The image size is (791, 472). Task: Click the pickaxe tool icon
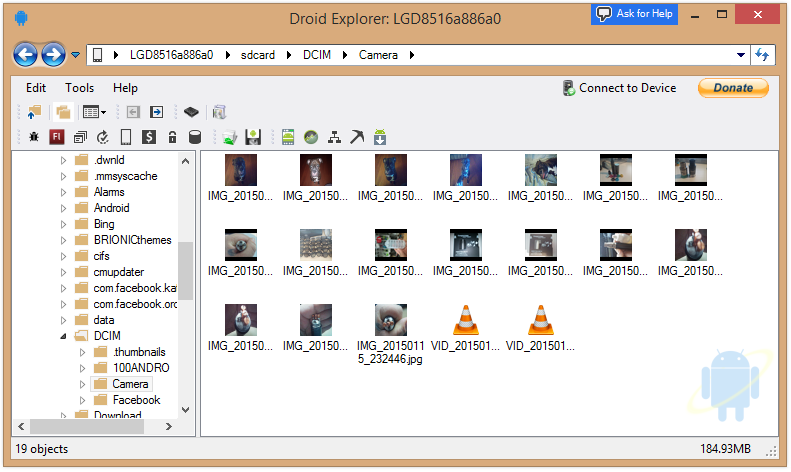coord(357,137)
